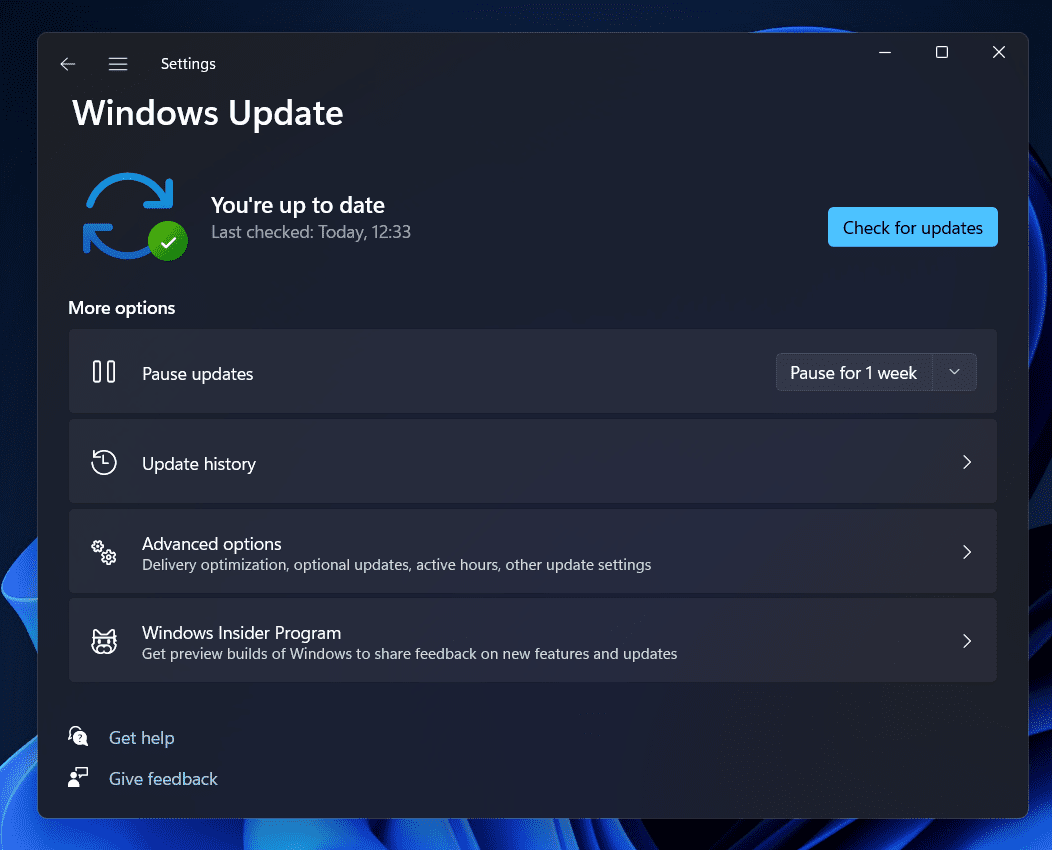Viewport: 1052px width, 850px height.
Task: Click the Windows Insider Program icon
Action: pyautogui.click(x=103, y=640)
